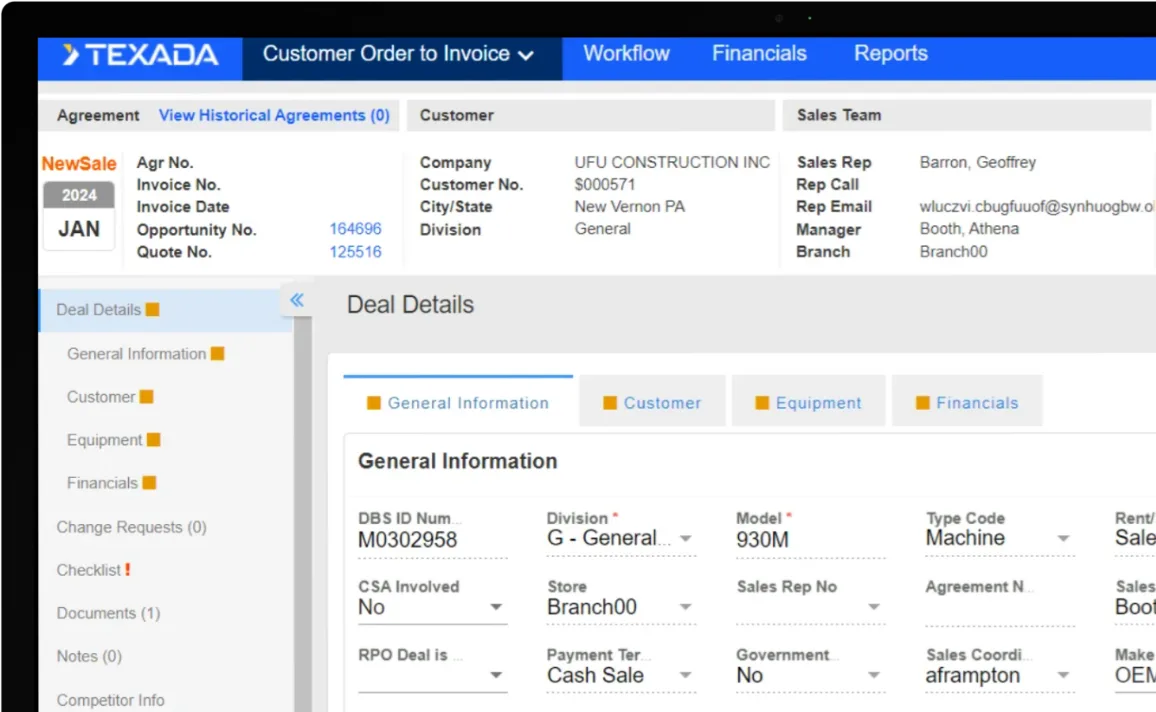Switch to General Information tab
1156x712 pixels.
[x=458, y=402]
